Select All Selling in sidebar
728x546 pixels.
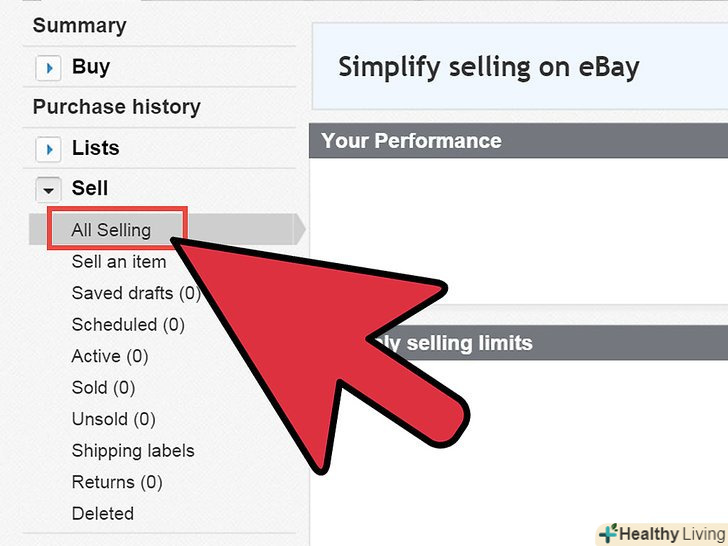pos(111,230)
